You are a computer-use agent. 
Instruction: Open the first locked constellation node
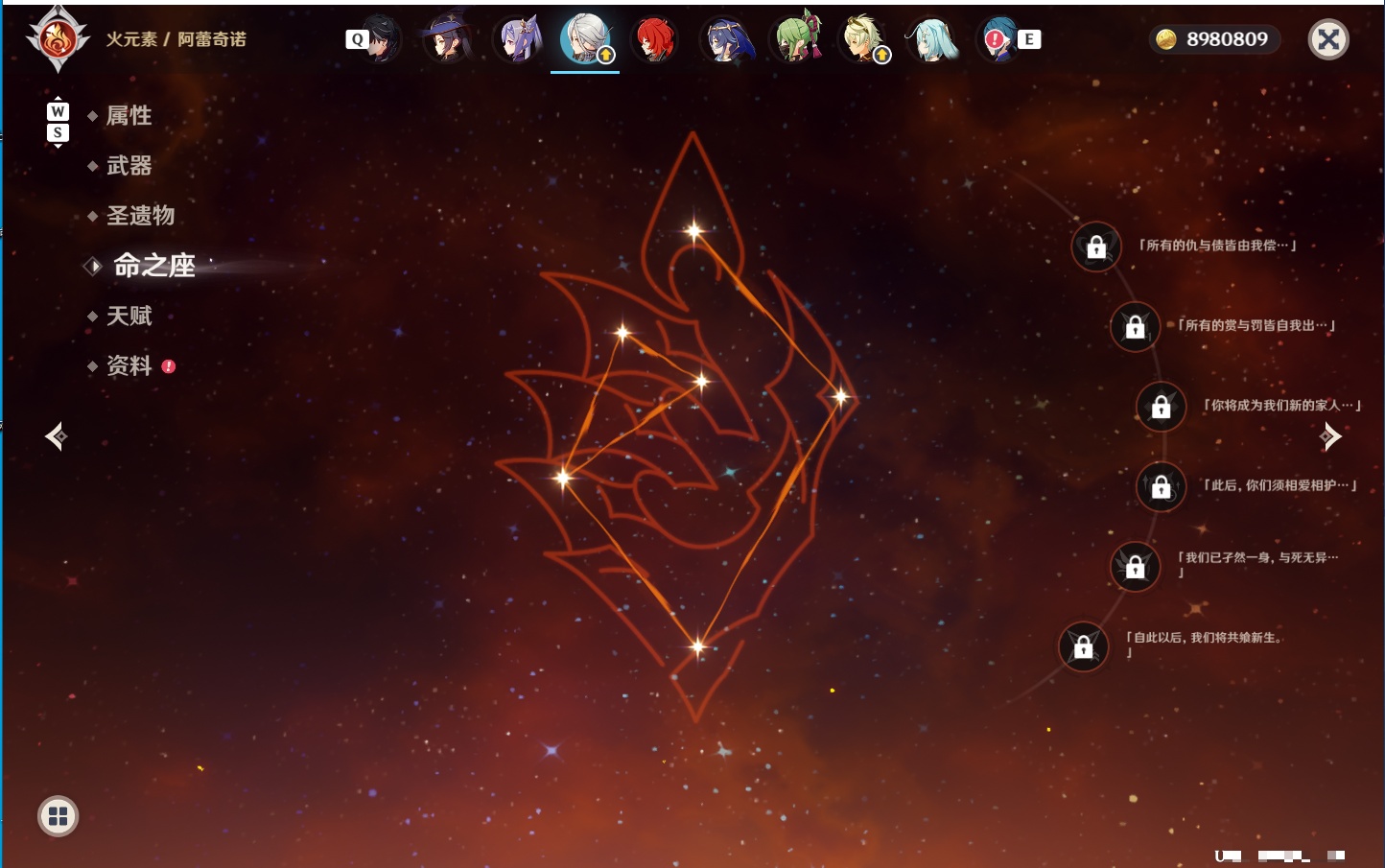point(1096,247)
